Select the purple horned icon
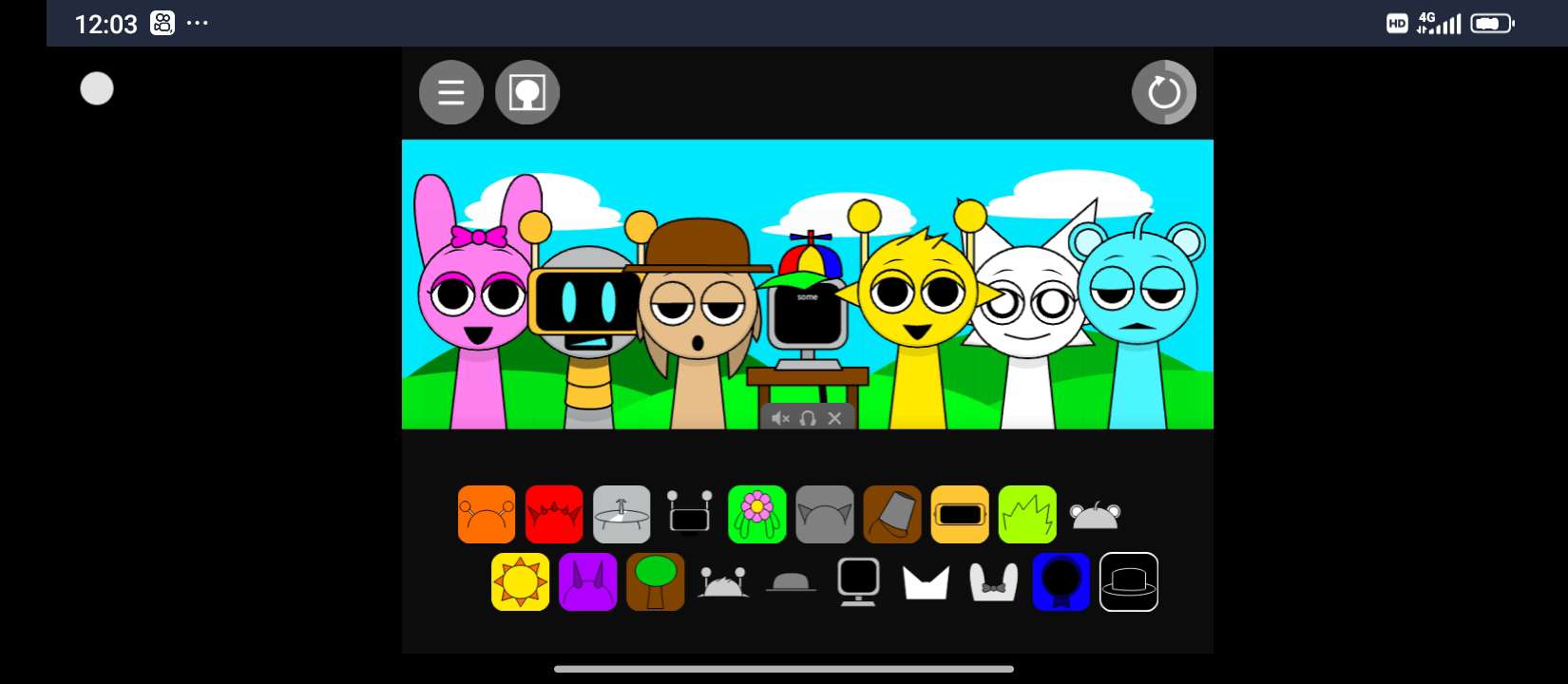The height and width of the screenshot is (684, 1568). point(588,581)
